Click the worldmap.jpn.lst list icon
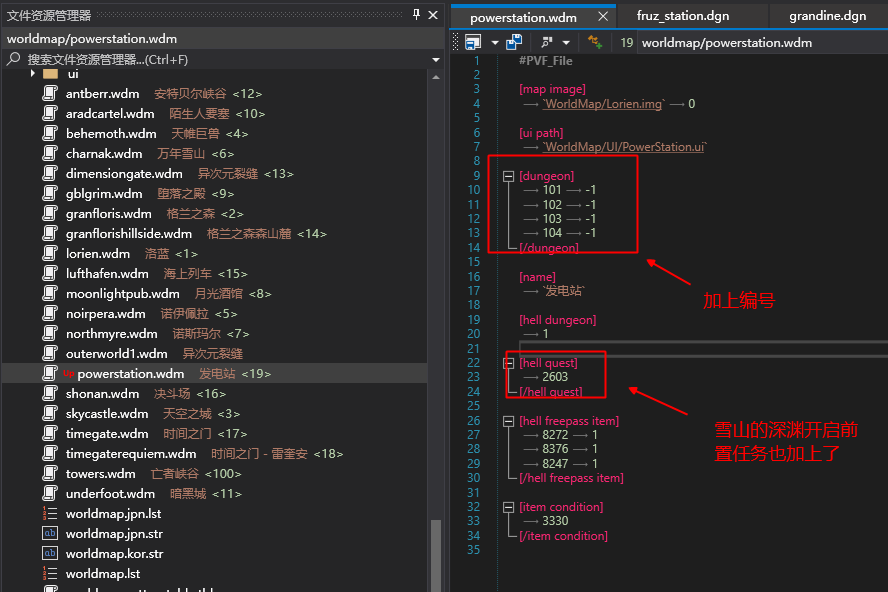Viewport: 888px width, 592px height. click(x=50, y=513)
